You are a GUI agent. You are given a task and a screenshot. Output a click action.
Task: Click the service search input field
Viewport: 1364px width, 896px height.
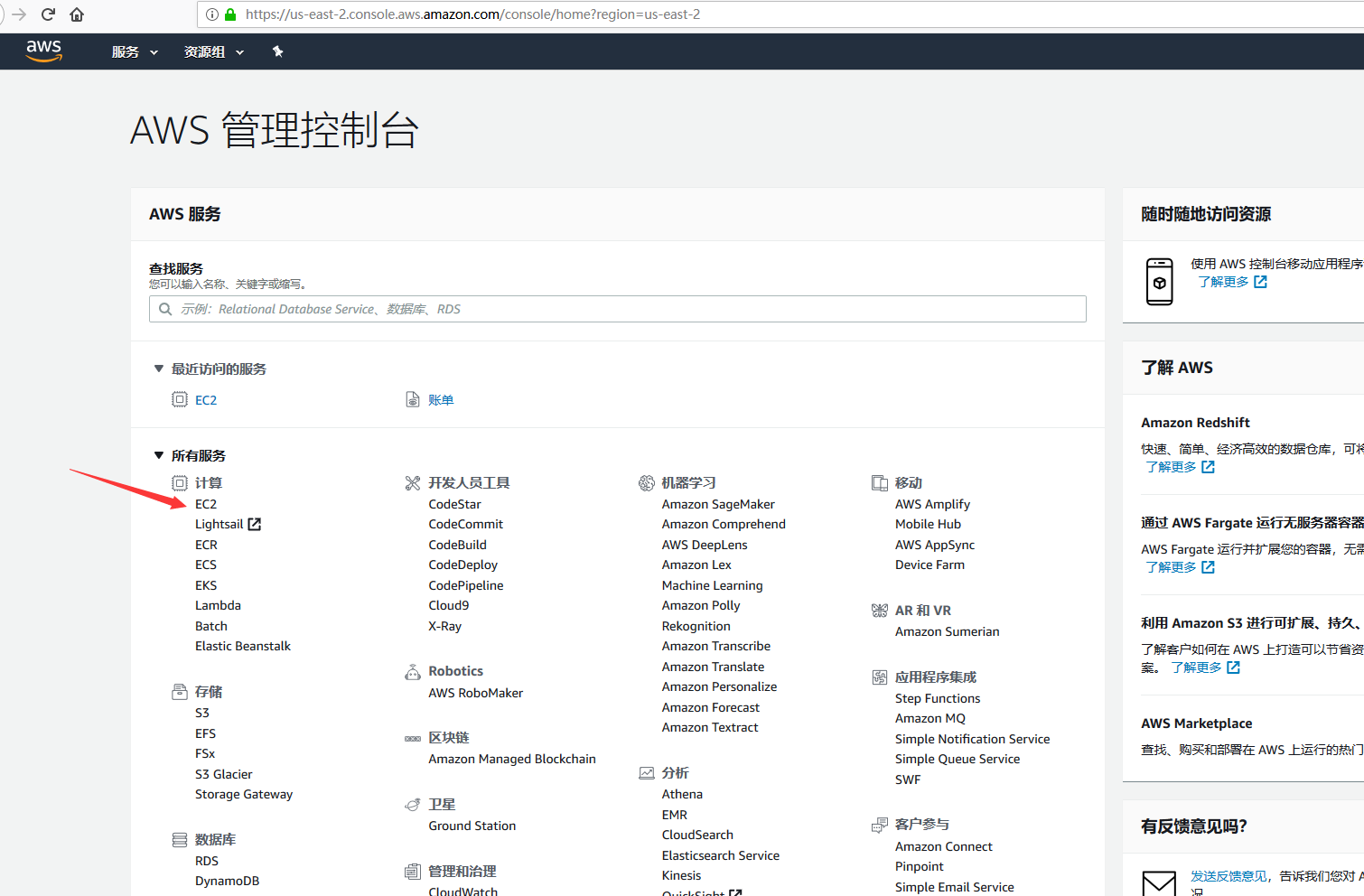[618, 309]
